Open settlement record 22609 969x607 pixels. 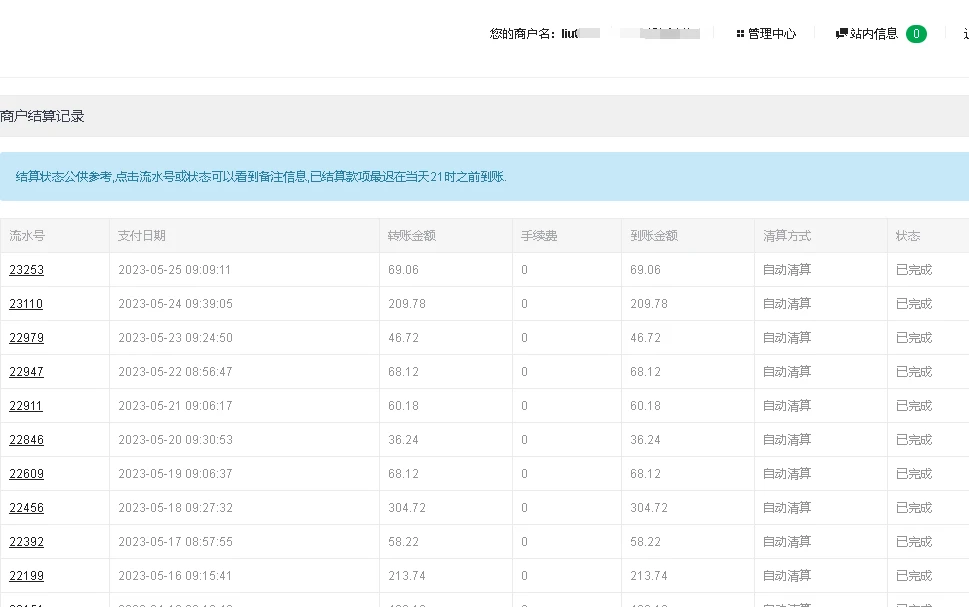click(26, 474)
